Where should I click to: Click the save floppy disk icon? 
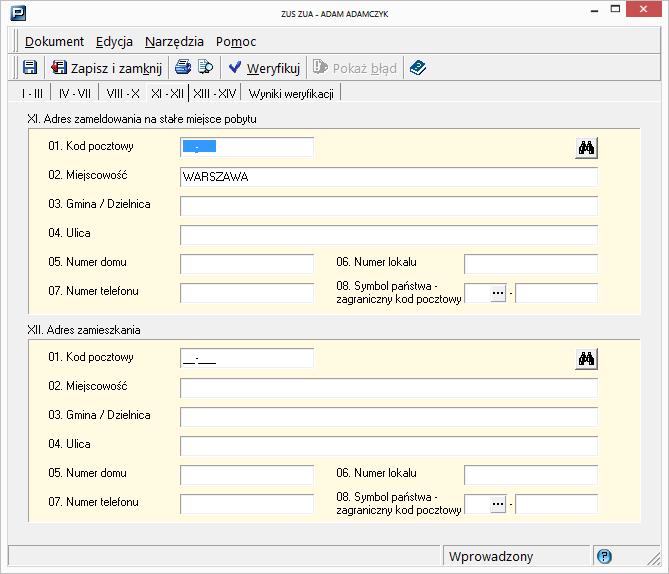point(29,67)
